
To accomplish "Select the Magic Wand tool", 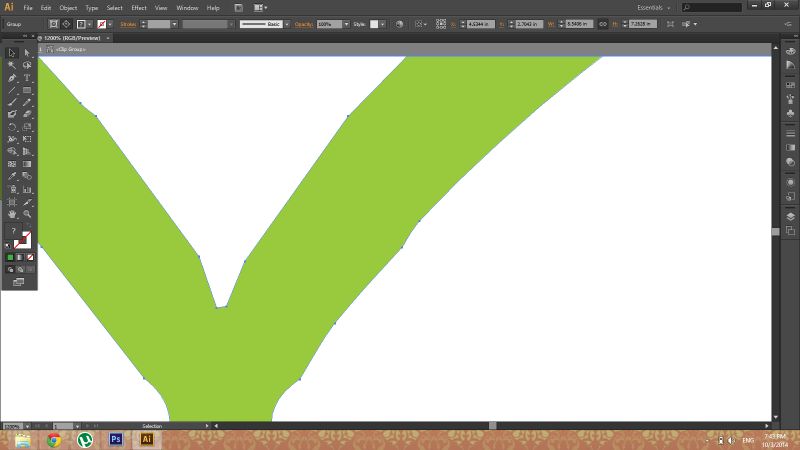I will click(12, 65).
